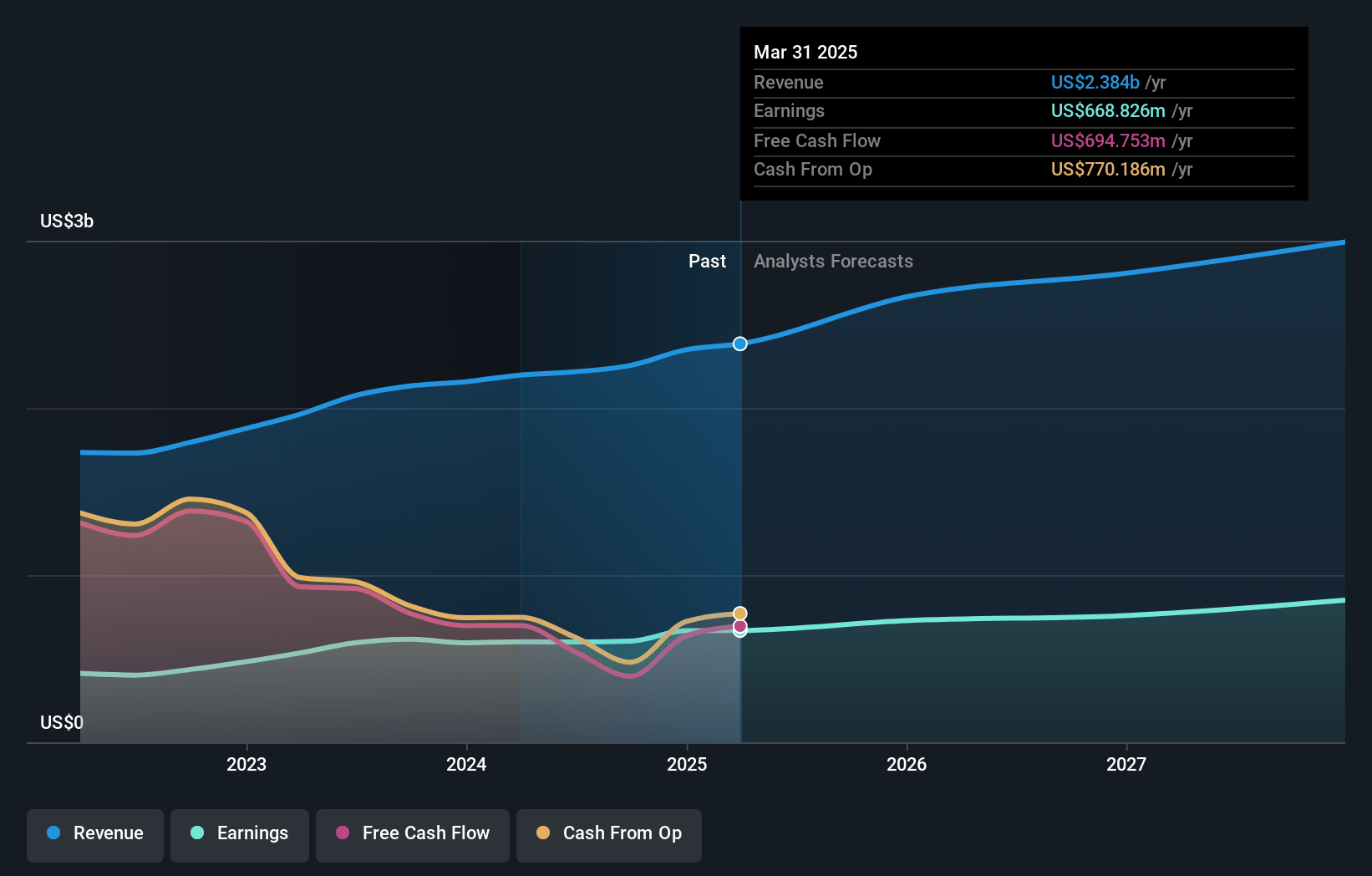Click the Revenue data point marker at Mar 2025

point(740,344)
